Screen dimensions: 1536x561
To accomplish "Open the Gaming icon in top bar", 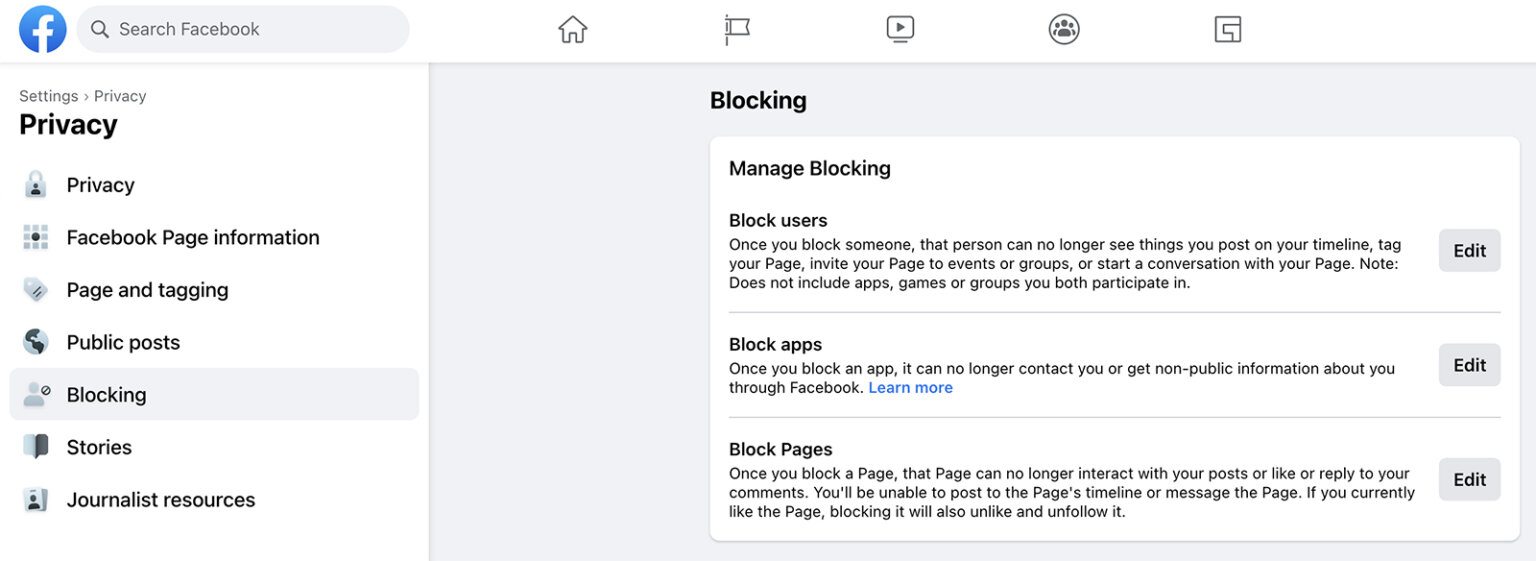I will click(1228, 29).
